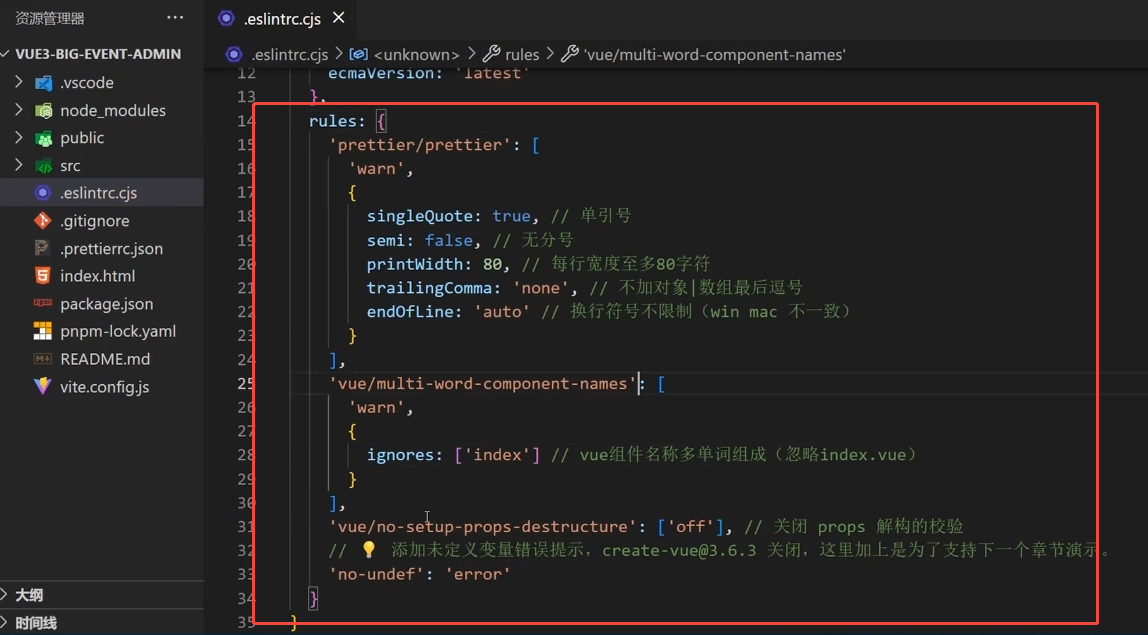The width and height of the screenshot is (1148, 635).
Task: Open the index.html file
Action: tap(97, 276)
